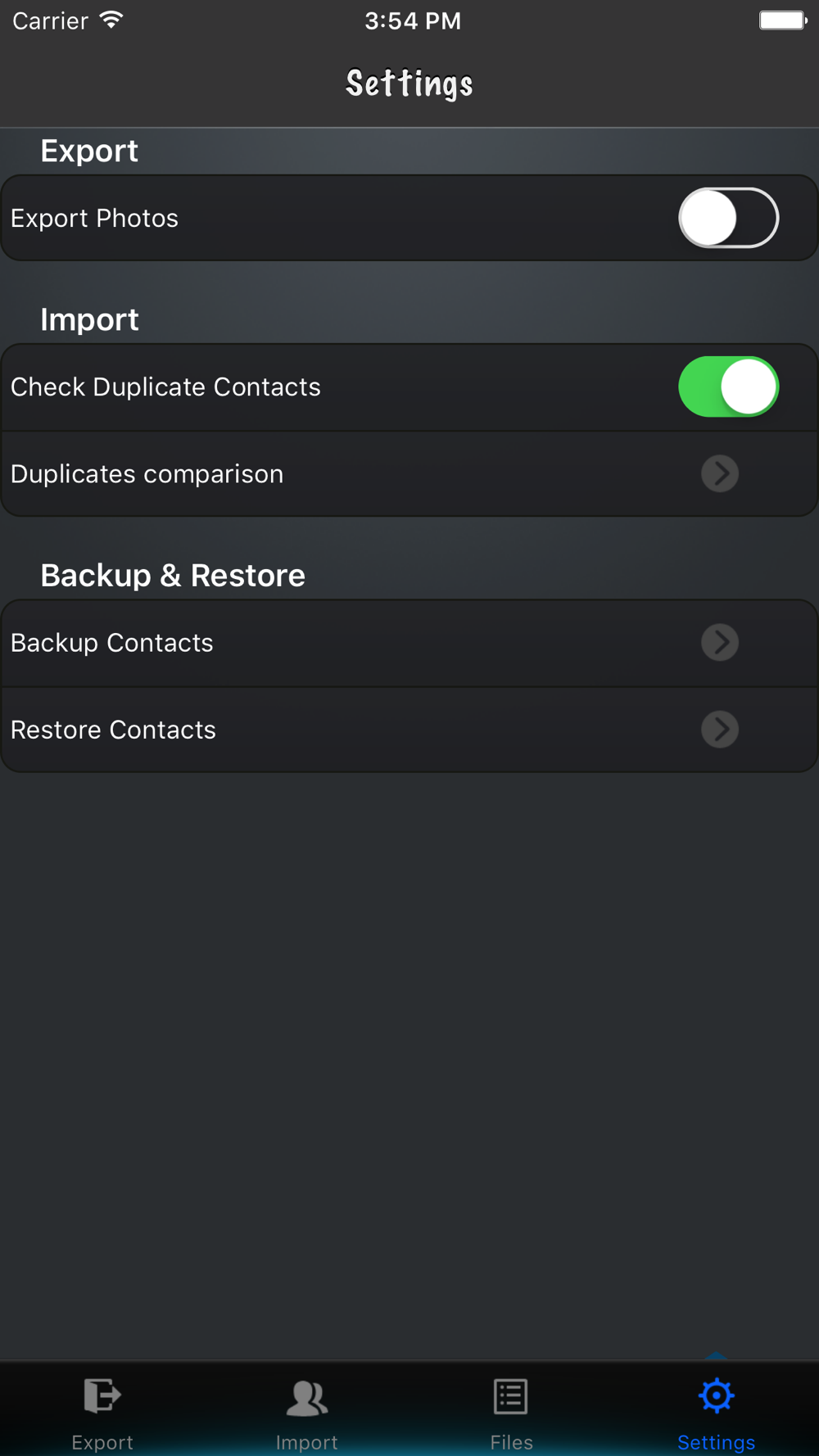Tap the battery indicator icon
Viewport: 819px width, 1456px height.
click(x=783, y=20)
